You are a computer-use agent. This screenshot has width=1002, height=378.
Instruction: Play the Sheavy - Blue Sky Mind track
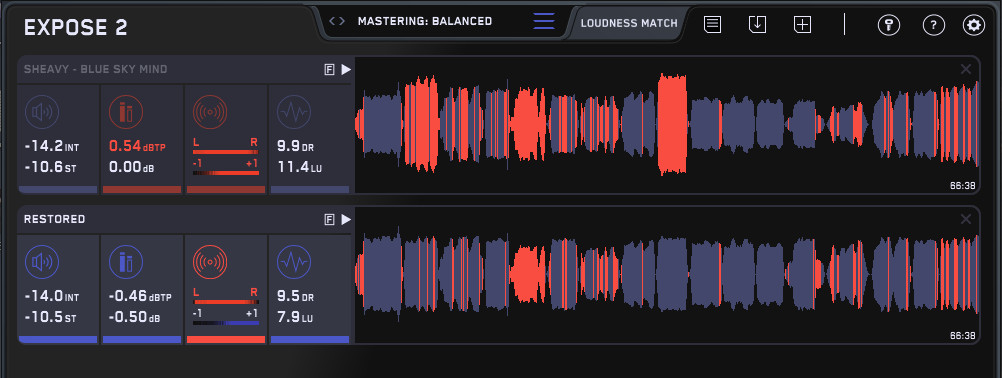click(346, 70)
